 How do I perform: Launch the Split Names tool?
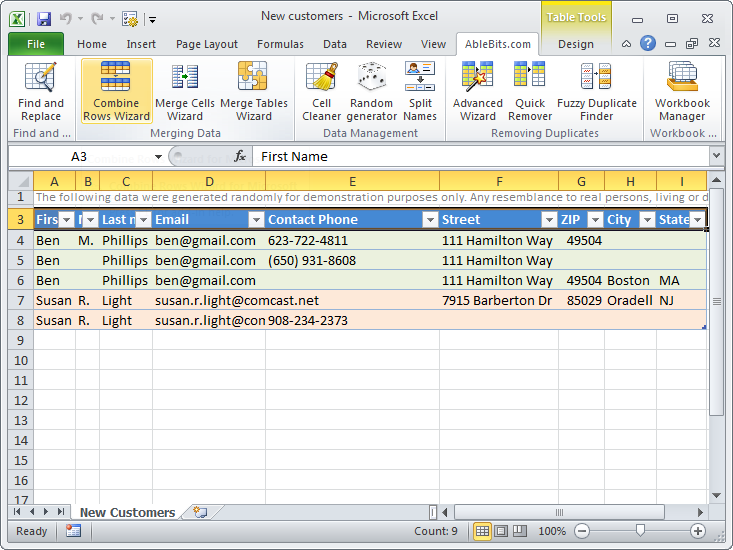pyautogui.click(x=420, y=92)
